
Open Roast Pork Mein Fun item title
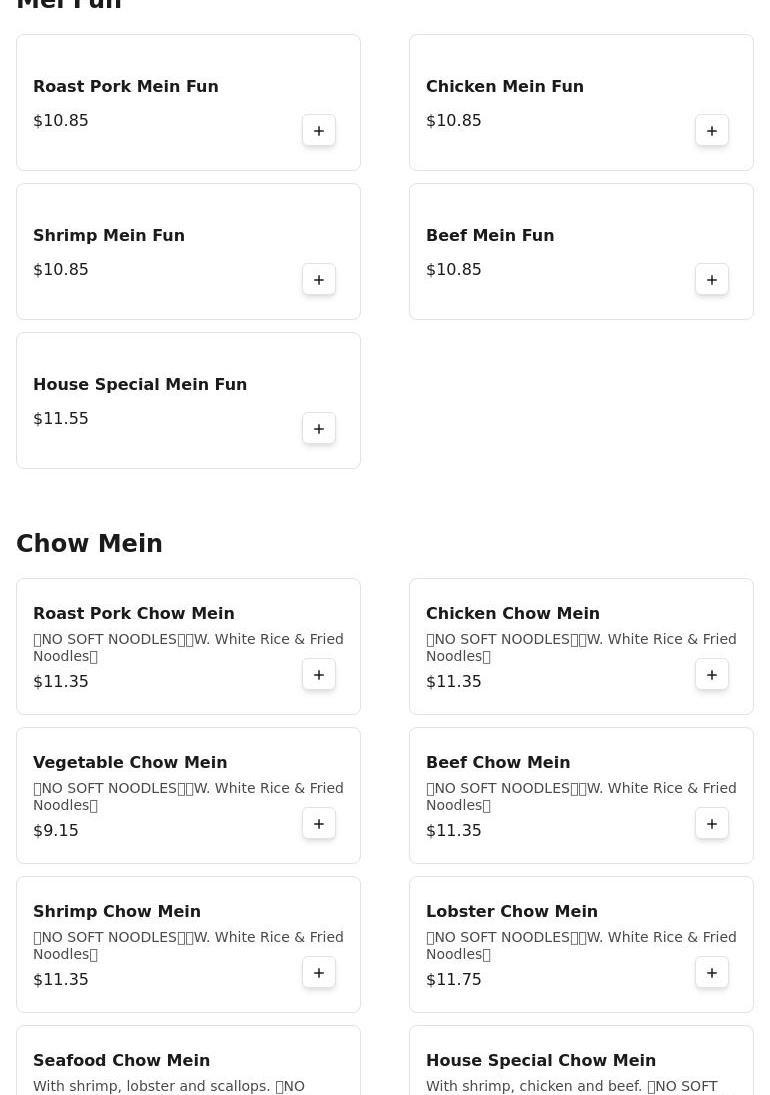(126, 87)
